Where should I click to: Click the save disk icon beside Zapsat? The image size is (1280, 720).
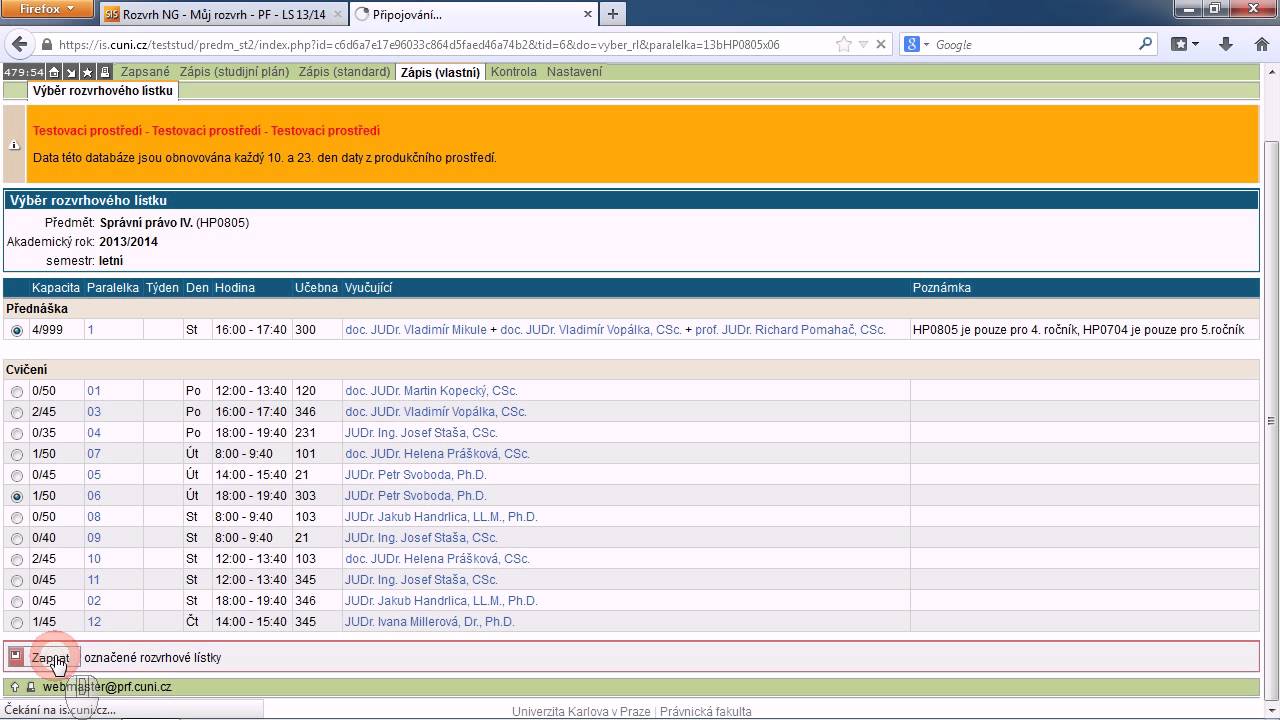pyautogui.click(x=16, y=656)
